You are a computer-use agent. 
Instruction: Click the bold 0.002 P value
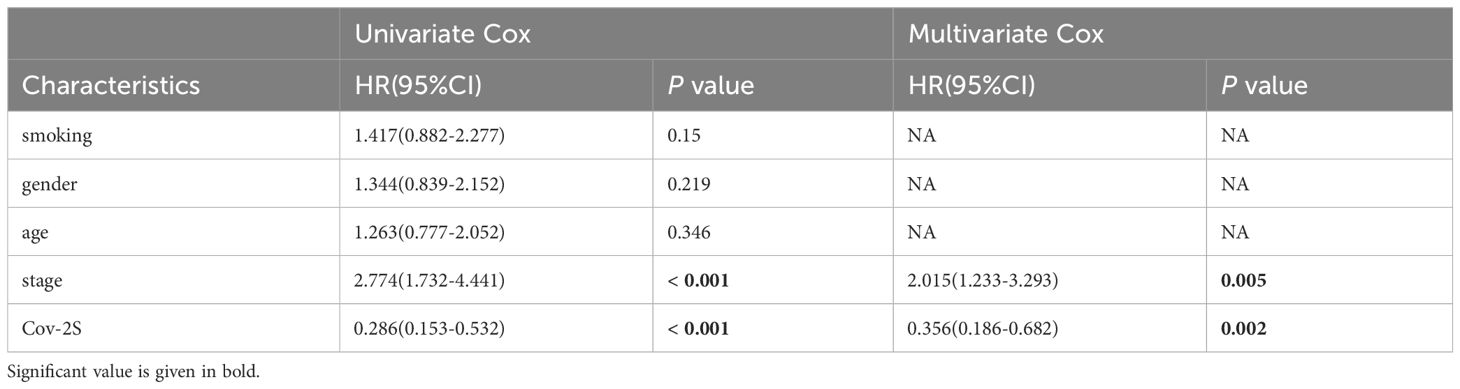click(x=1243, y=329)
